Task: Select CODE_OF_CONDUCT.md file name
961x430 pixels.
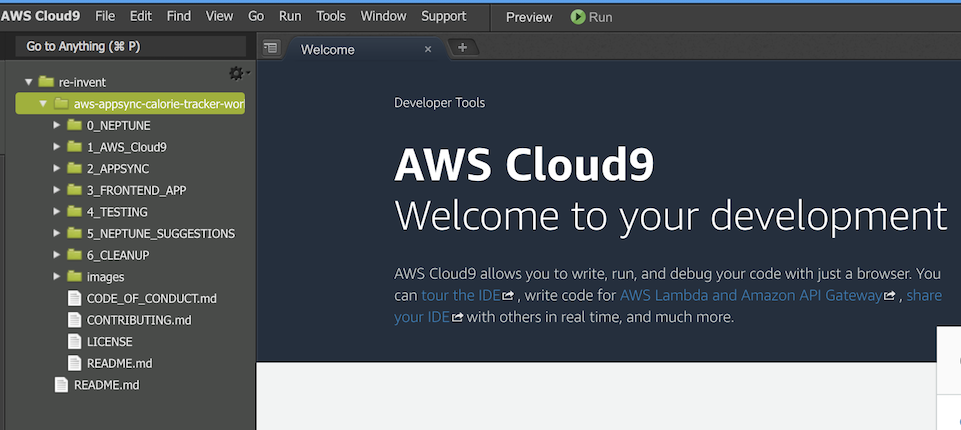Action: 151,299
